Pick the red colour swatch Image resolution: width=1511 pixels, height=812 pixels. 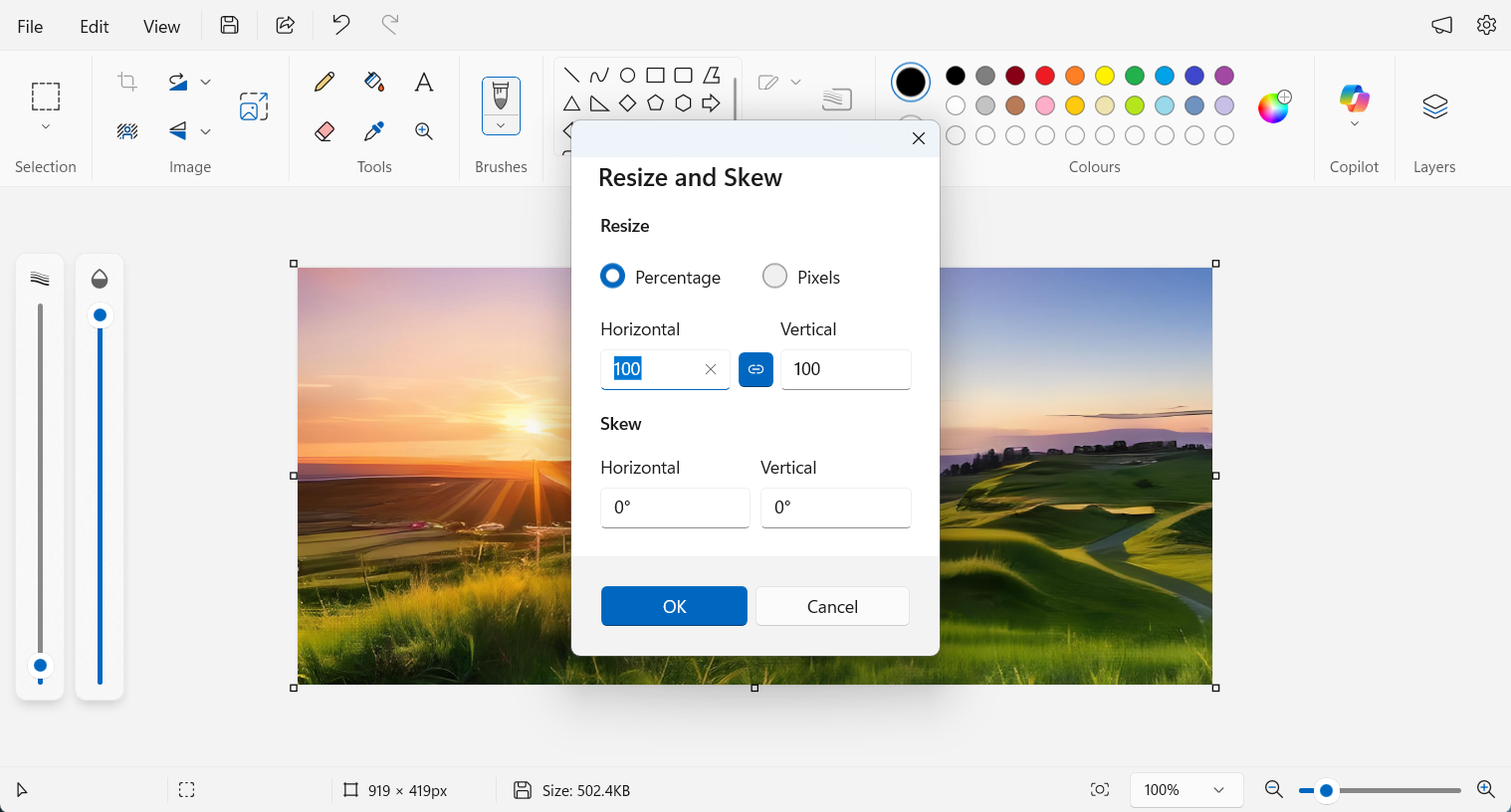pos(1045,76)
